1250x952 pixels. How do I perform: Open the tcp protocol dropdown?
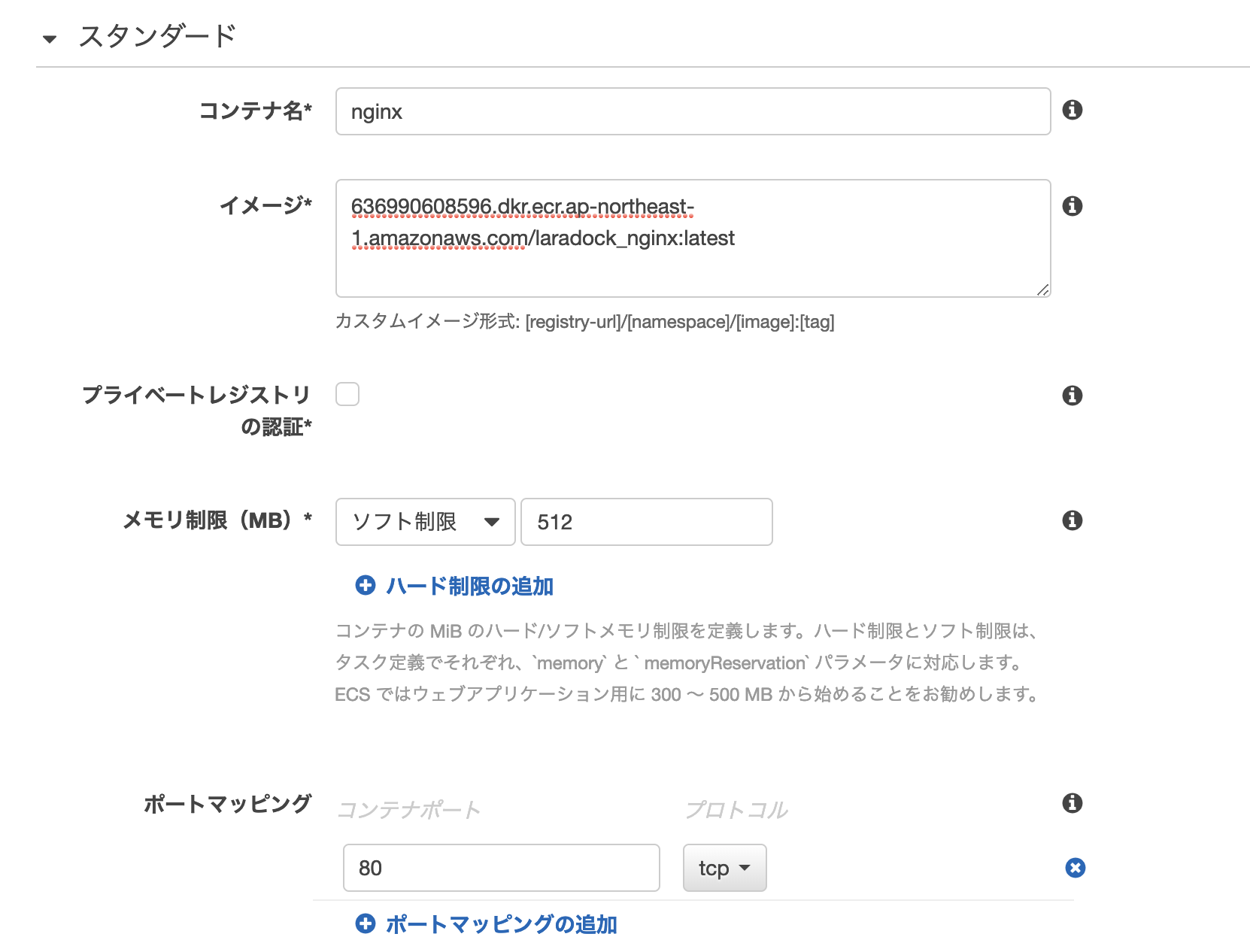[724, 868]
